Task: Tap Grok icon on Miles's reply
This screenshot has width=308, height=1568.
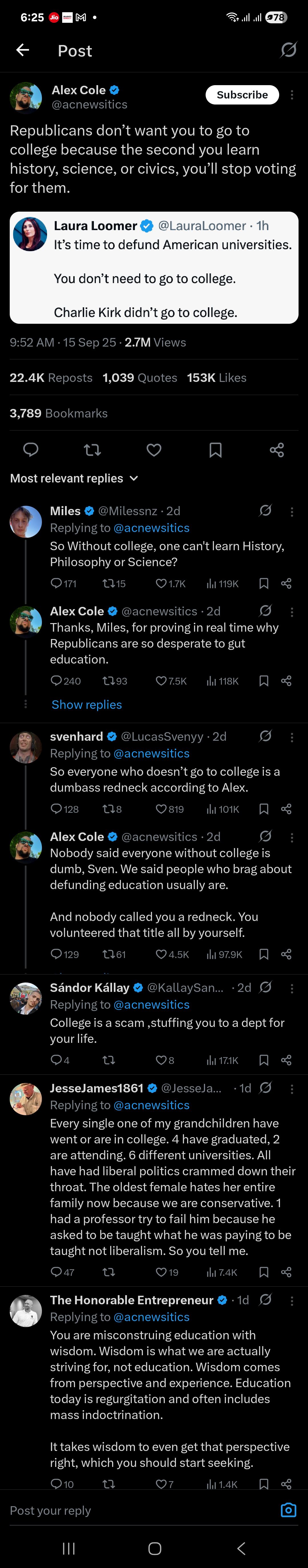Action: coord(265,511)
